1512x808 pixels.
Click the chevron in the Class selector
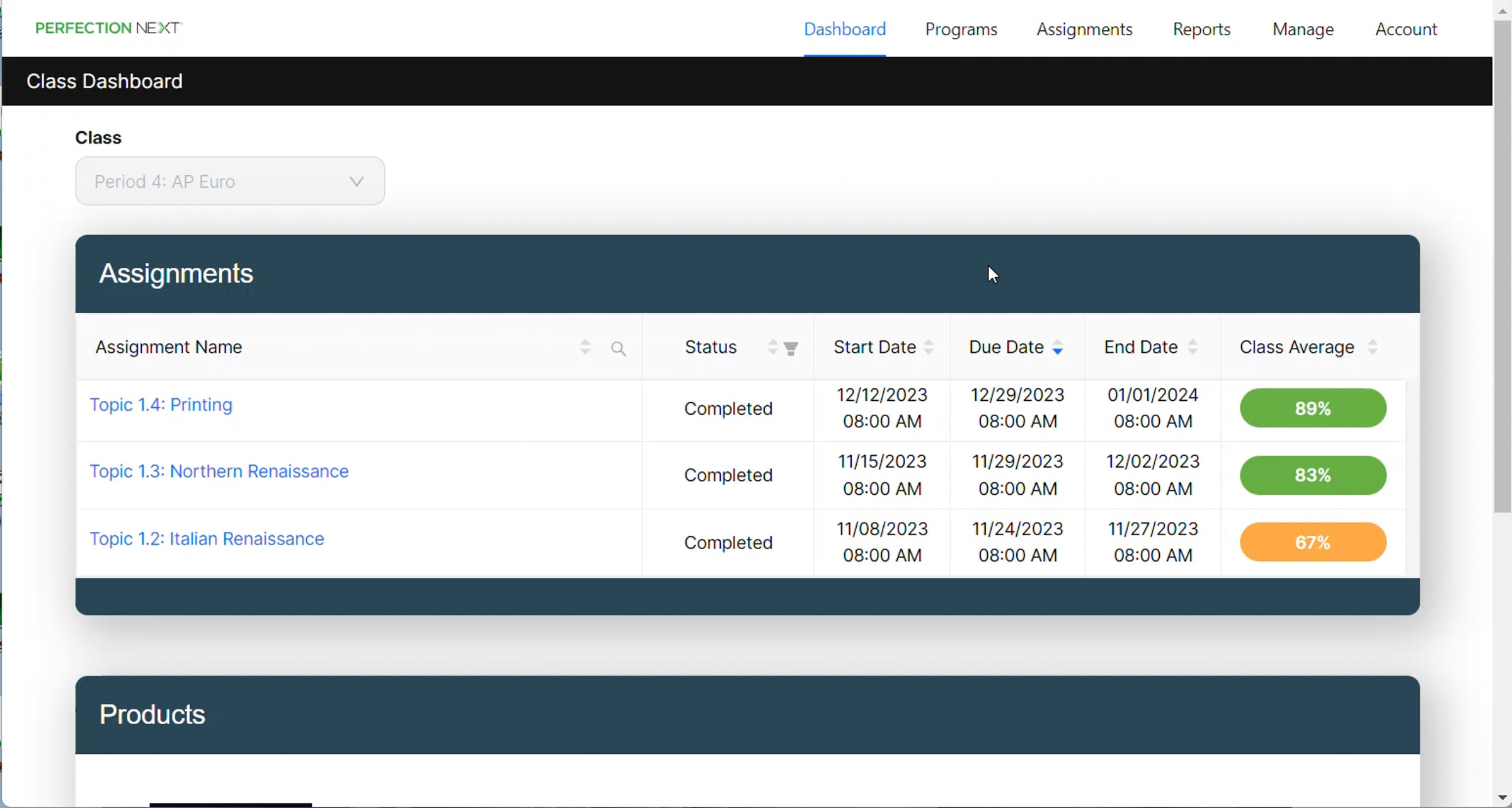pyautogui.click(x=357, y=182)
